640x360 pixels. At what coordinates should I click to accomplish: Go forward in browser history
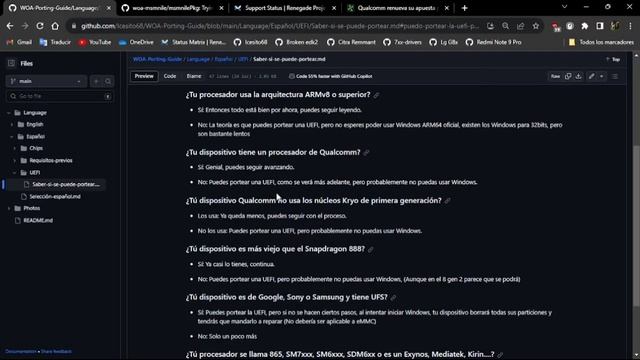(25, 26)
